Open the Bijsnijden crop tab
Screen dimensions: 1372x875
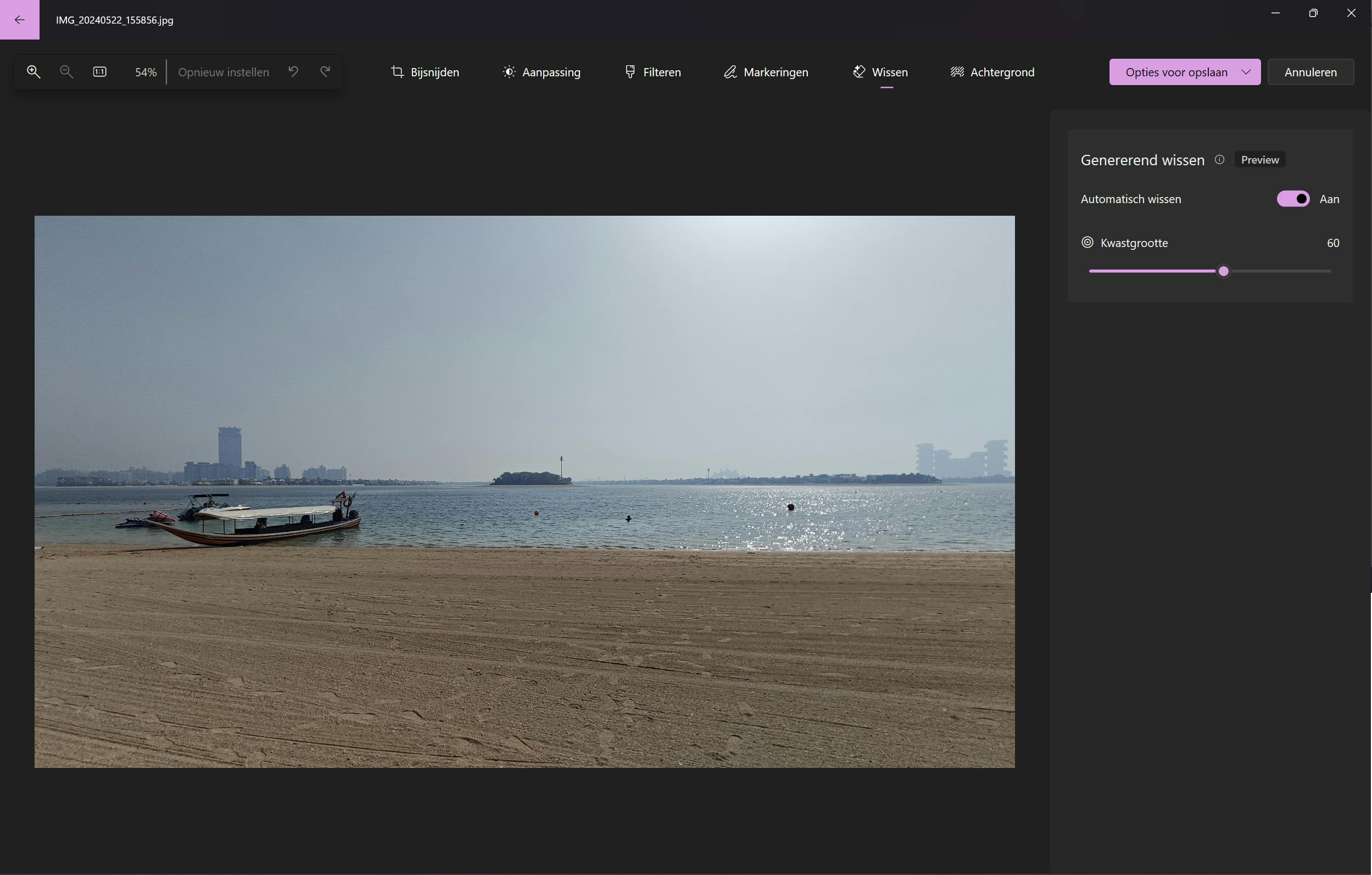coord(425,72)
